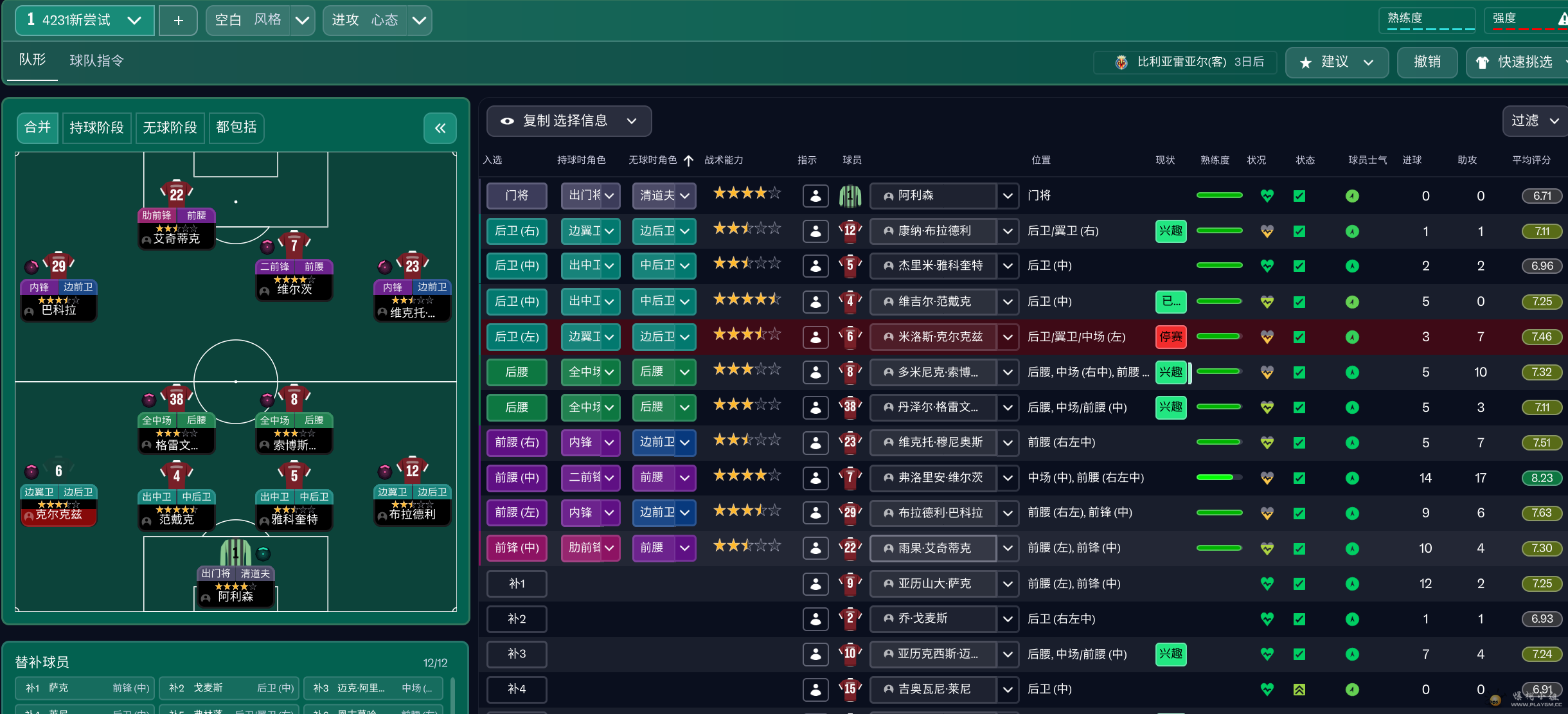
Task: Toggle status checkbox in 阿利森 row
Action: pyautogui.click(x=1299, y=196)
